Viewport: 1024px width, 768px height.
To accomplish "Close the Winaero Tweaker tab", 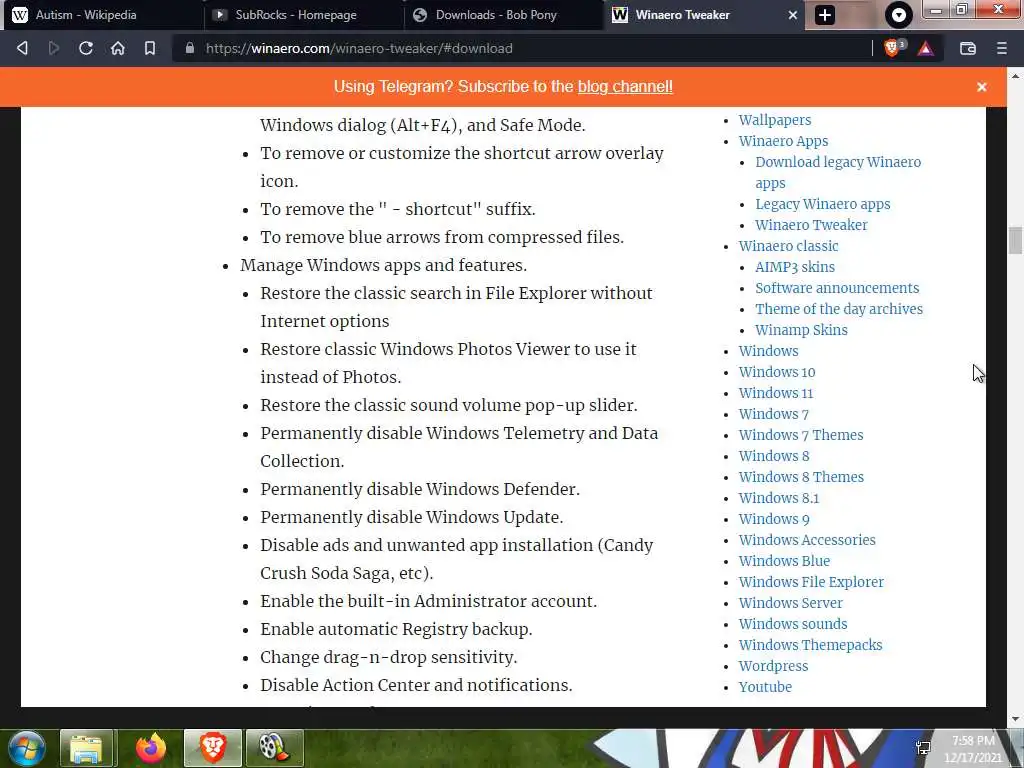I will (x=792, y=15).
